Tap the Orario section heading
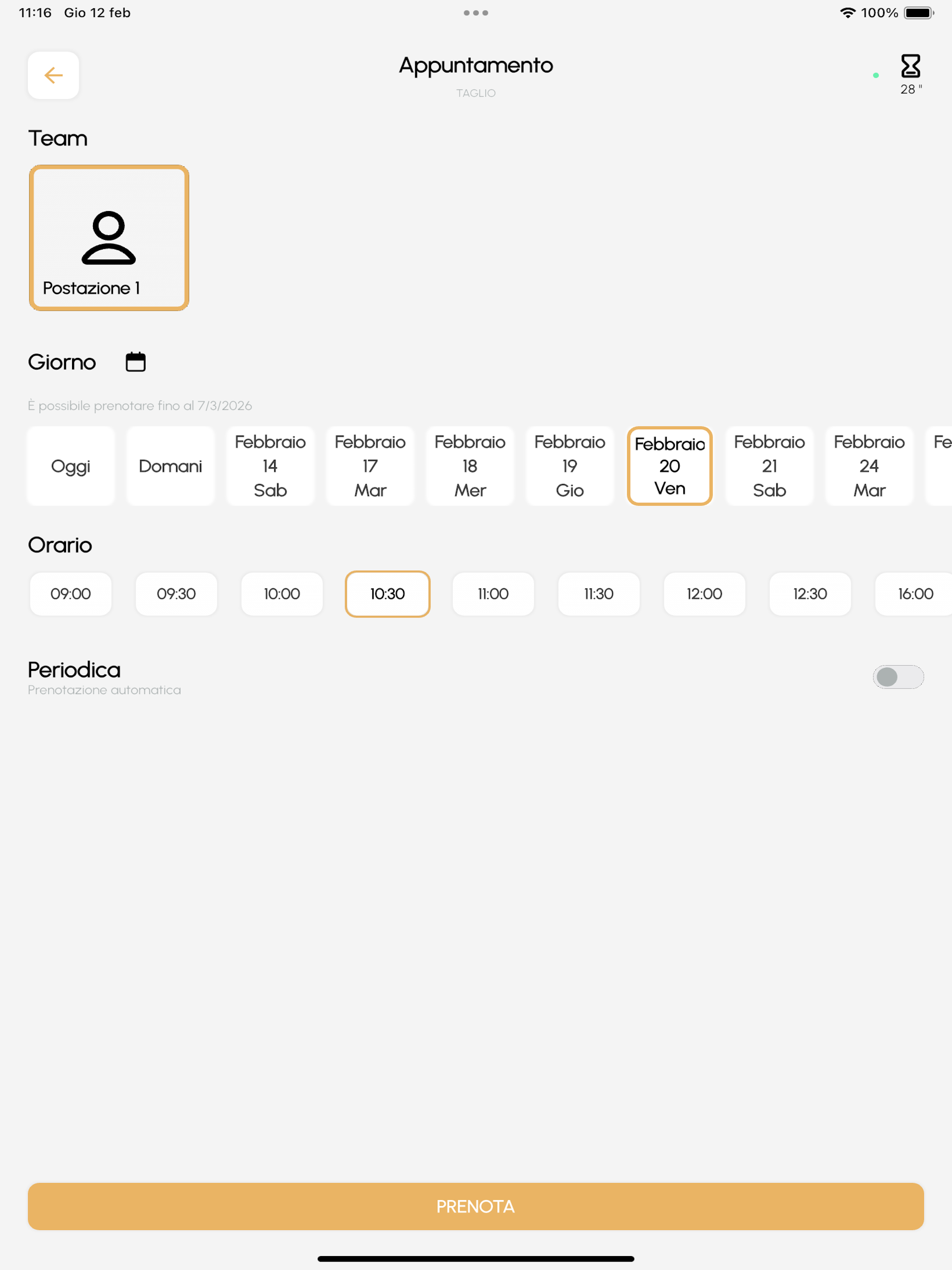This screenshot has width=952, height=1270. pyautogui.click(x=60, y=545)
